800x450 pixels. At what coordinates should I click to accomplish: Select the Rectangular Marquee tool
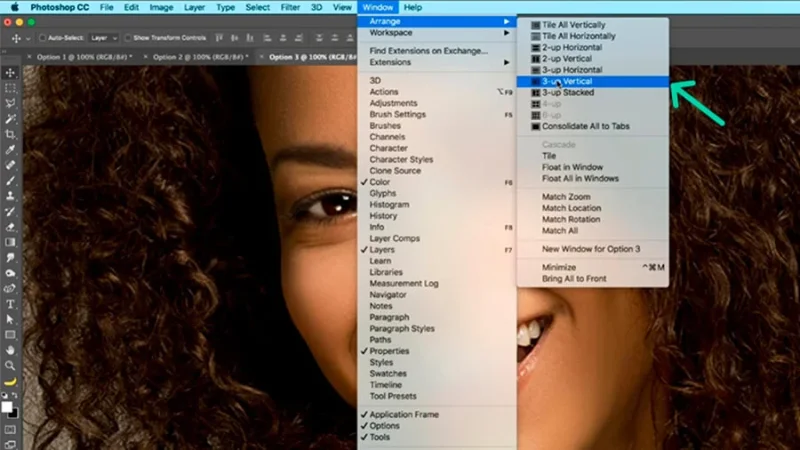coord(10,88)
